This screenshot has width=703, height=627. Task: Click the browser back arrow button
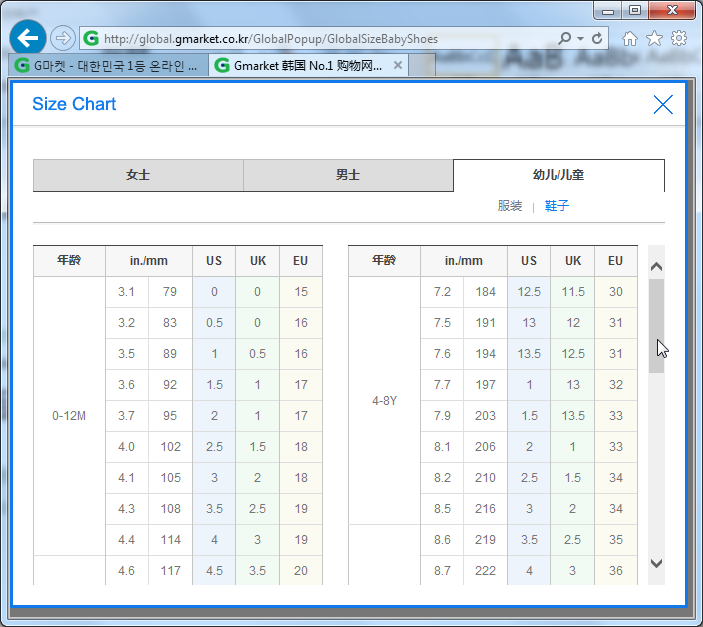coord(29,38)
